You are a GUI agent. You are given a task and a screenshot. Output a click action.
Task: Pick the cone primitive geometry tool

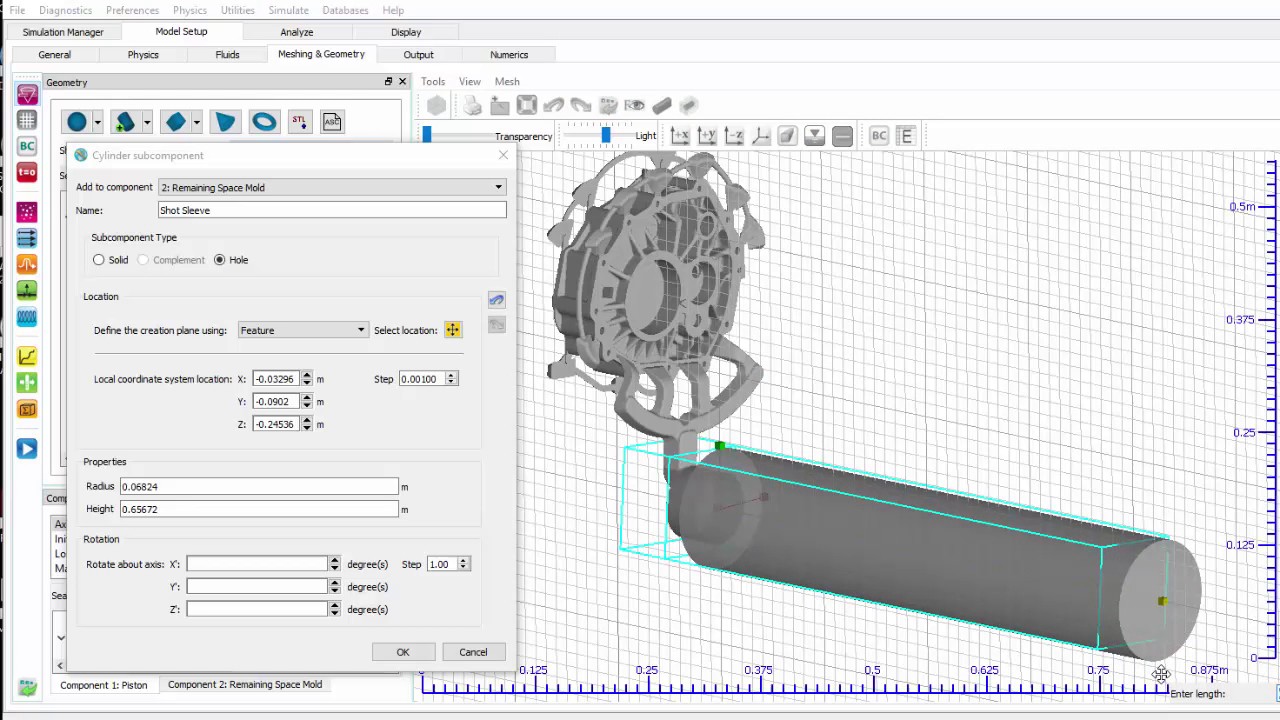tap(225, 122)
